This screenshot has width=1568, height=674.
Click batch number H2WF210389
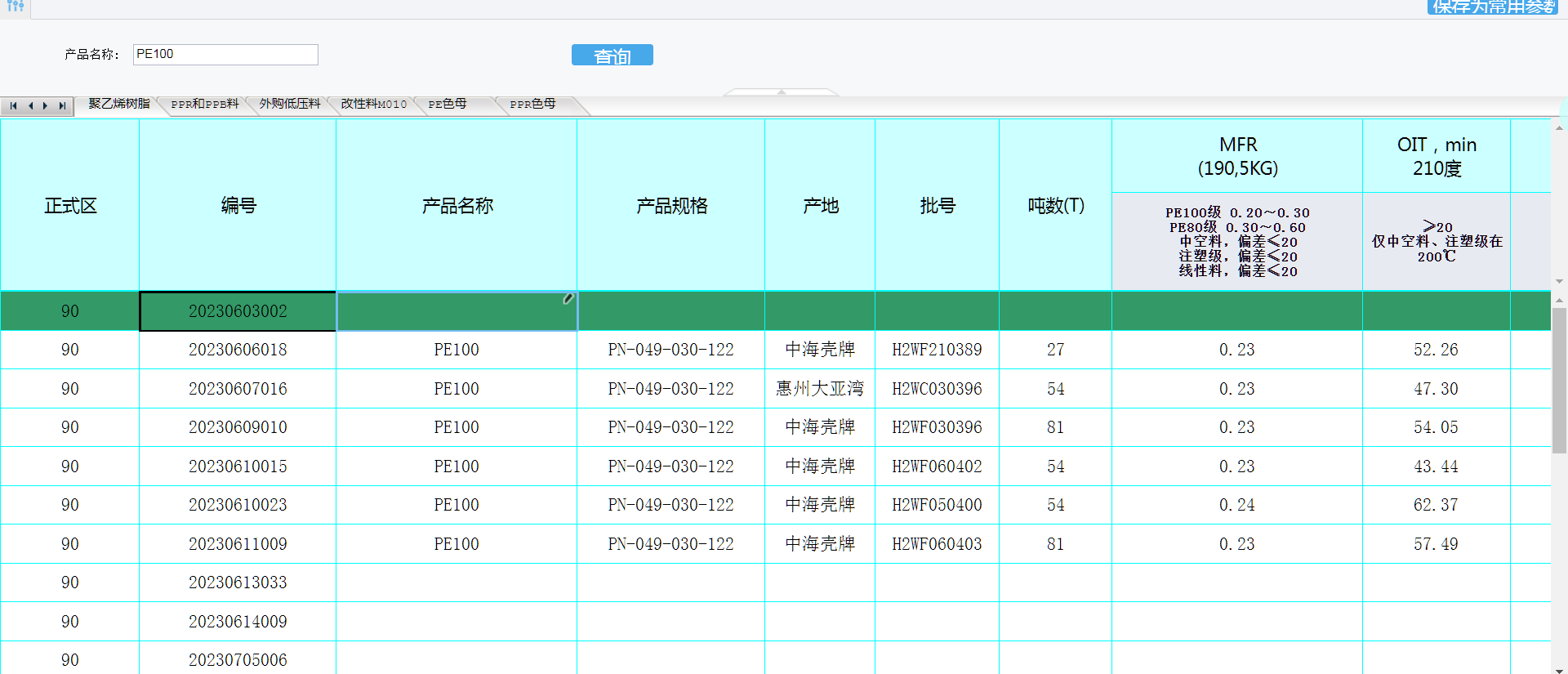pos(938,350)
